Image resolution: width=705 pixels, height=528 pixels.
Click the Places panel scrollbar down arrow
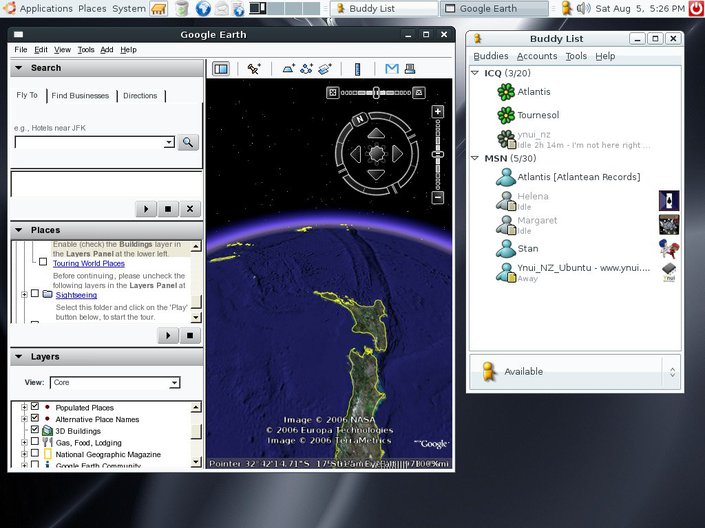196,318
